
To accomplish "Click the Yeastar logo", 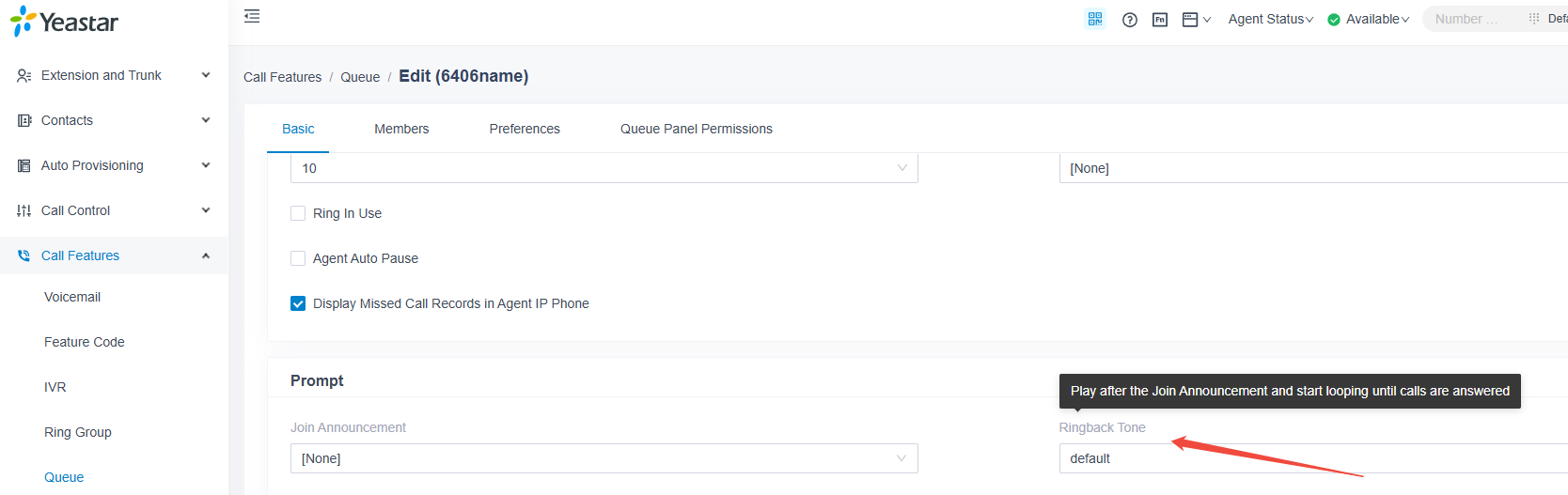I will coord(64,22).
